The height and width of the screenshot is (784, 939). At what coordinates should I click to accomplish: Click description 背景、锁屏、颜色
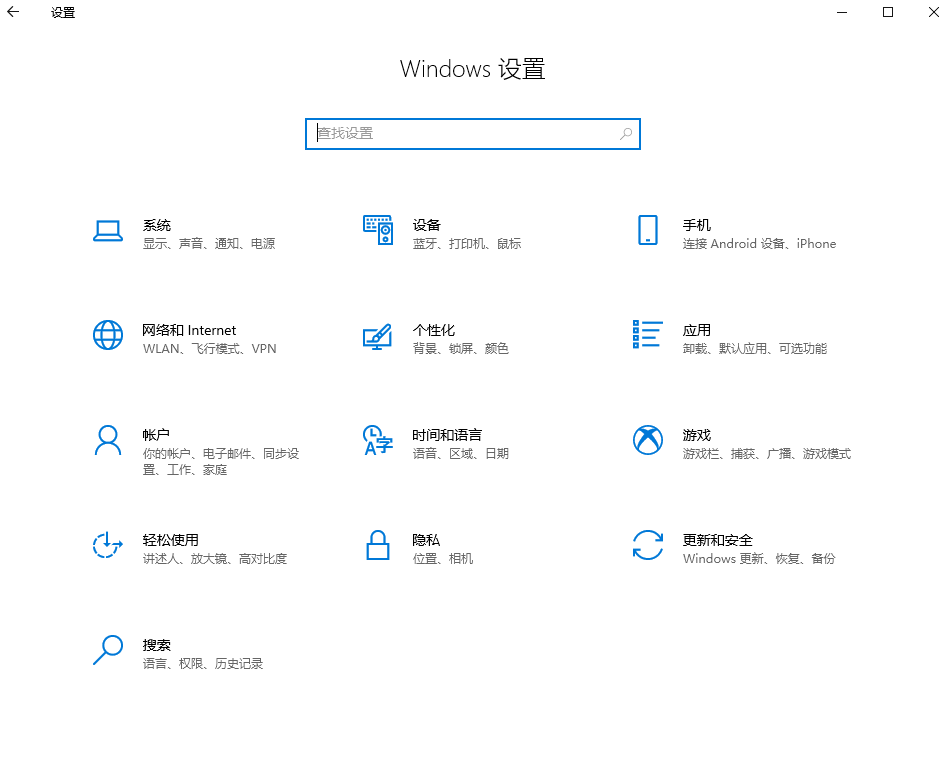point(461,349)
